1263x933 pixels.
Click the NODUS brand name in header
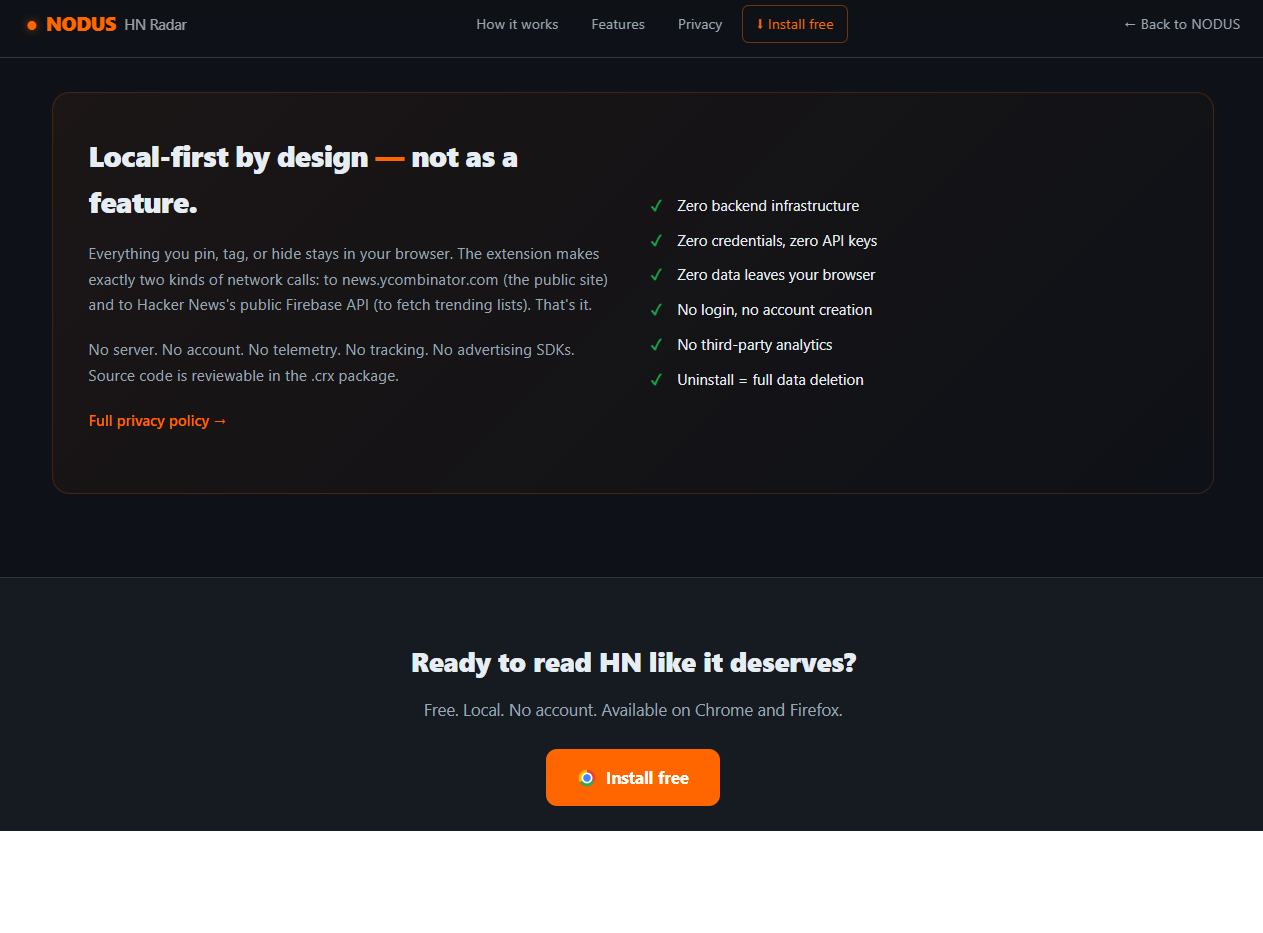81,24
